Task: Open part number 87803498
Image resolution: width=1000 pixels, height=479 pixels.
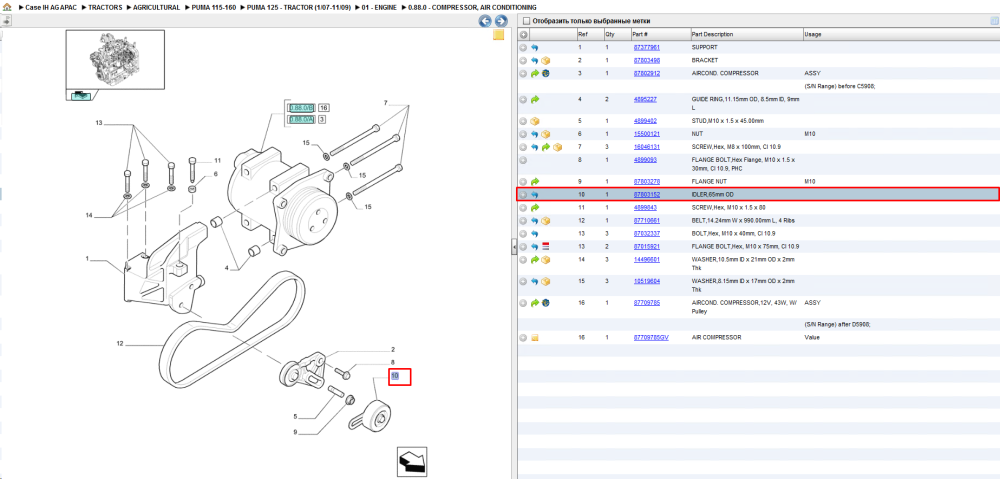Action: (646, 61)
